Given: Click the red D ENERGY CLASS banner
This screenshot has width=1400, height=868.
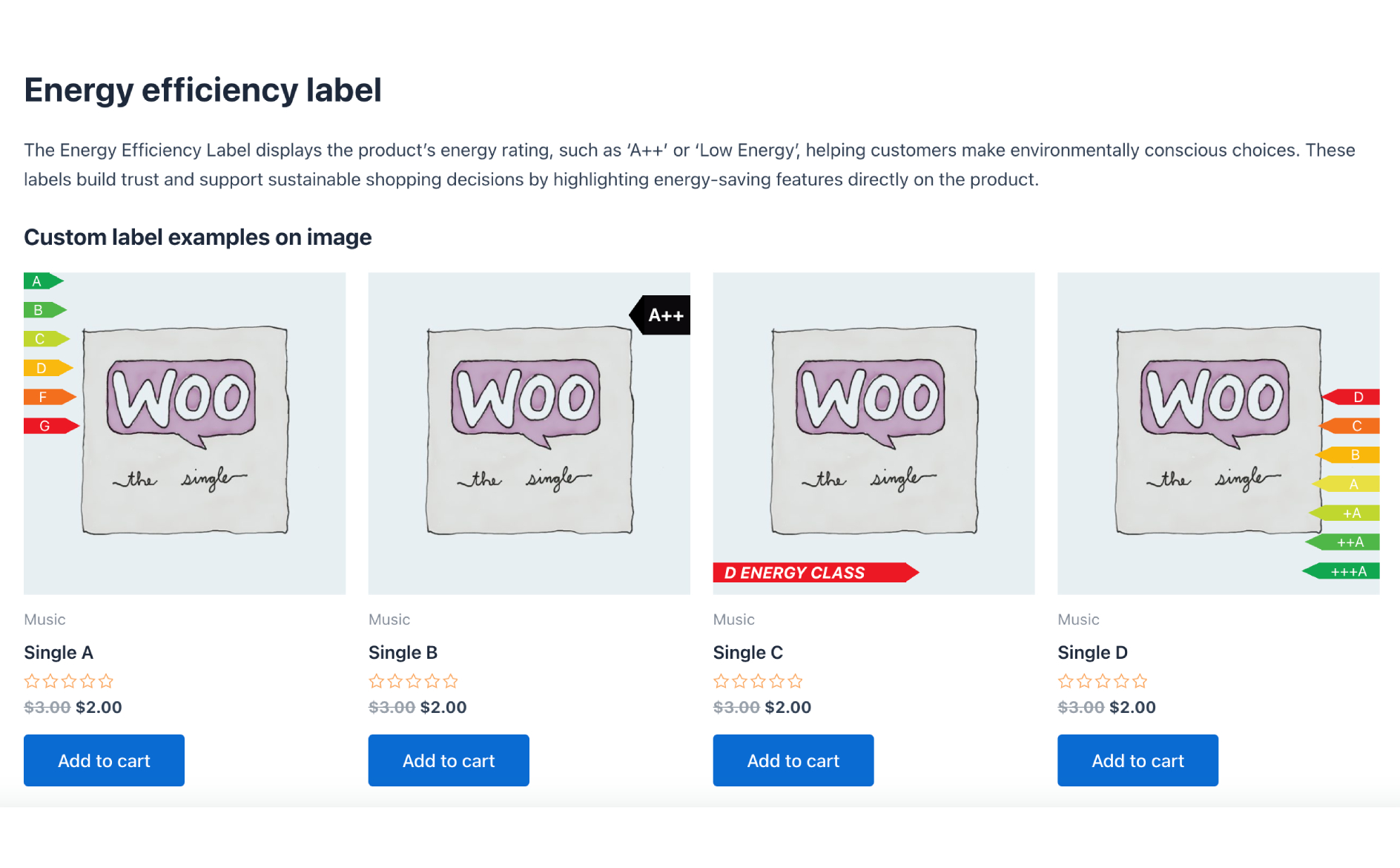Looking at the screenshot, I should (816, 573).
